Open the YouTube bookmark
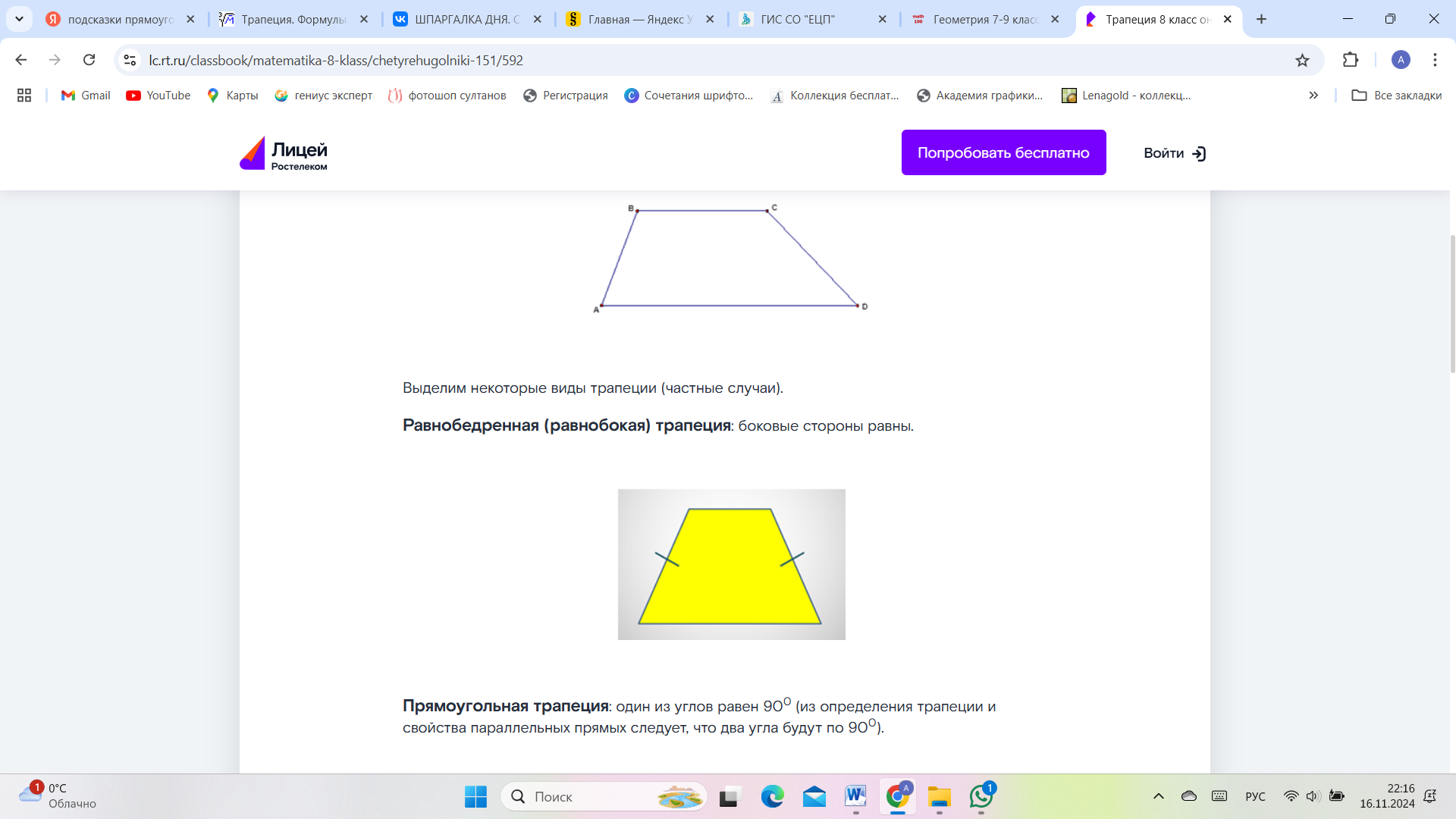The image size is (1456, 819). pos(158,96)
